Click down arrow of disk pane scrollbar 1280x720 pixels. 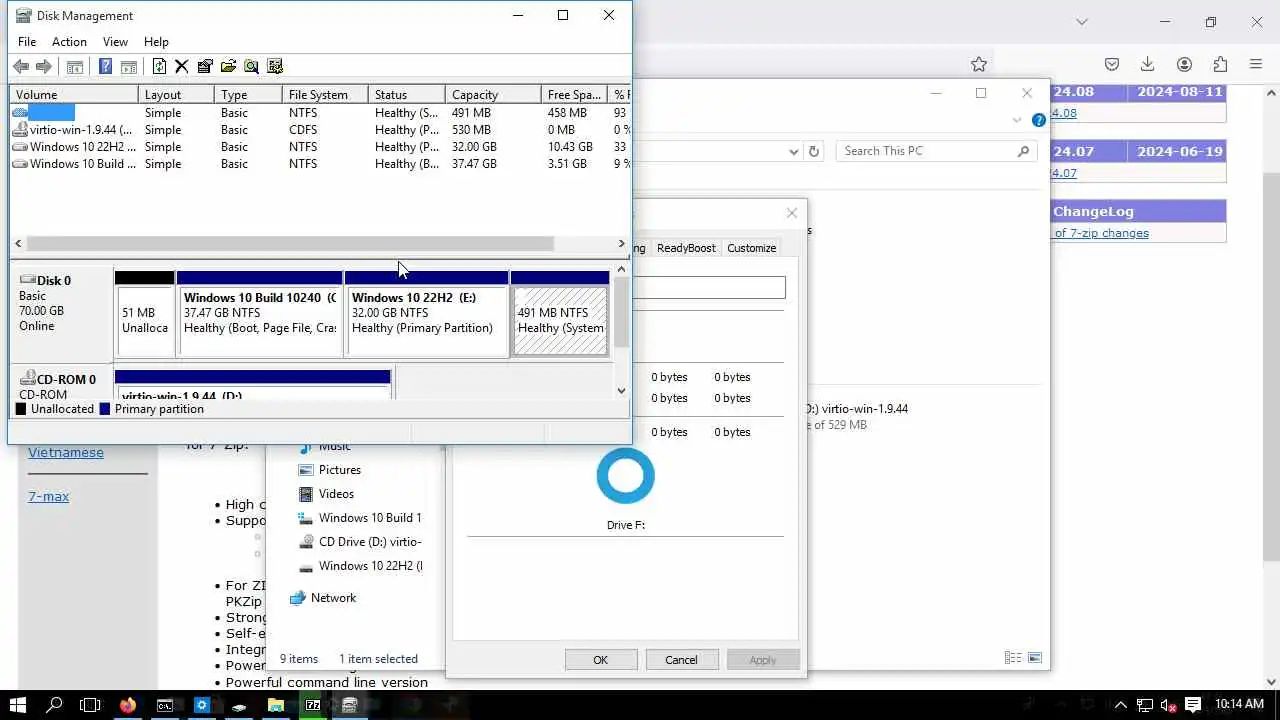click(622, 391)
